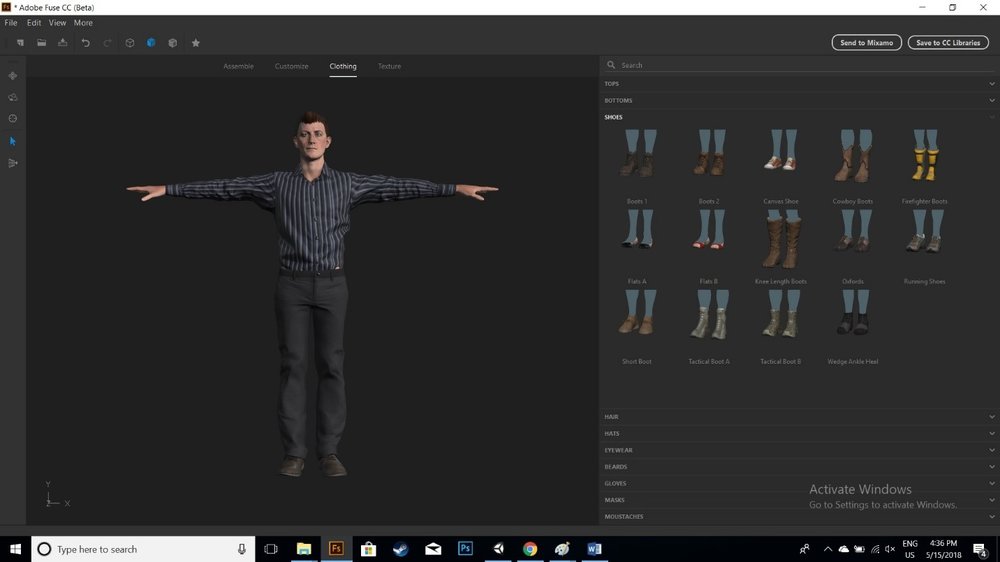The width and height of the screenshot is (1000, 562).
Task: Open Google Chrome from the taskbar
Action: [x=530, y=549]
